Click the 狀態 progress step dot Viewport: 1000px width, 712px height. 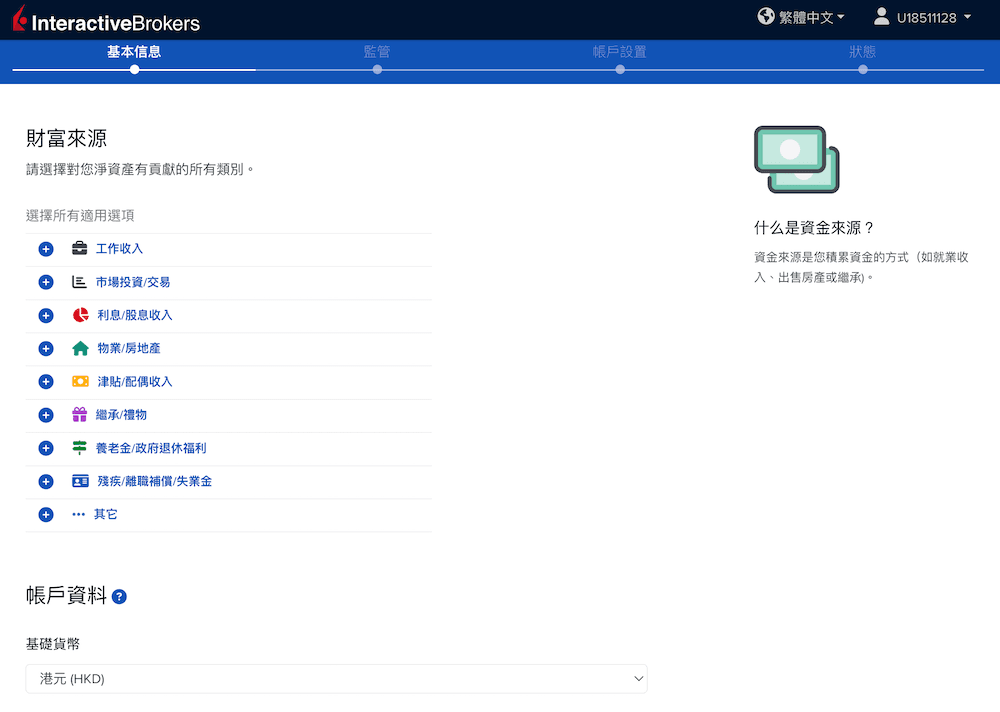(x=863, y=70)
